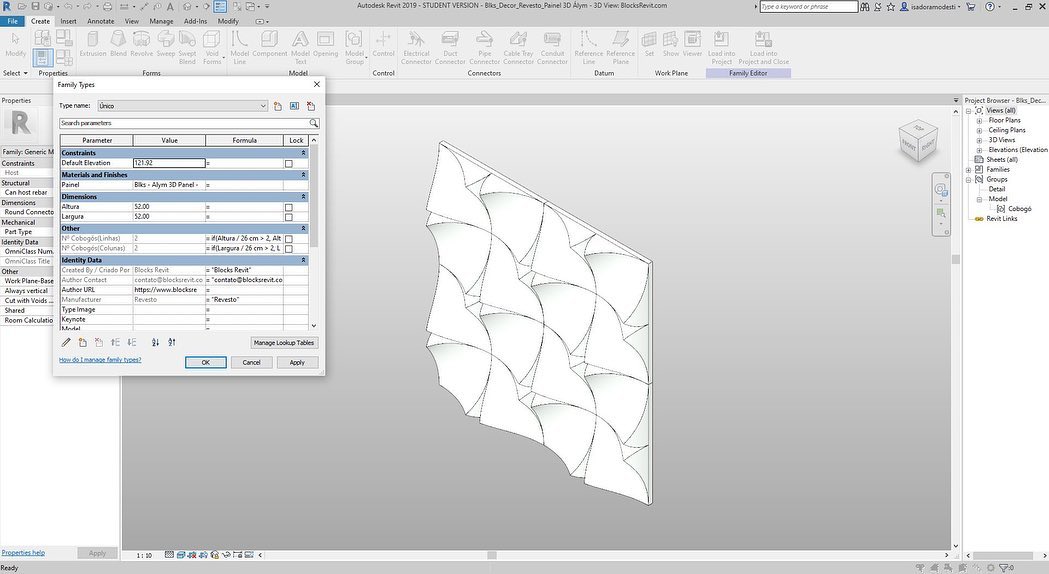Viewport: 1049px width, 574px height.
Task: Click the Save icon in quick access toolbar
Action: [x=35, y=7]
